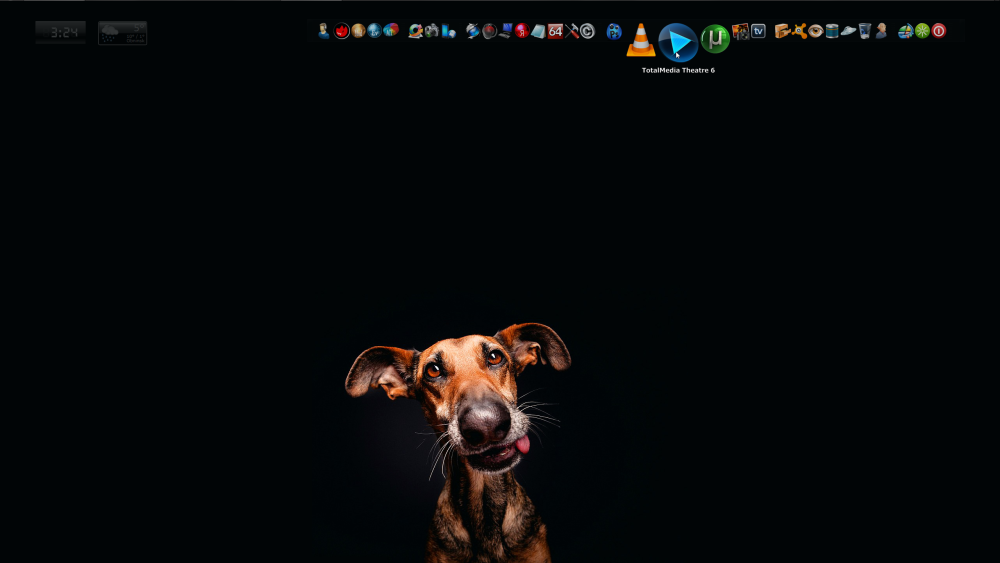The image size is (1000, 563).
Task: Open the Notepad icon in the dock
Action: (x=538, y=31)
